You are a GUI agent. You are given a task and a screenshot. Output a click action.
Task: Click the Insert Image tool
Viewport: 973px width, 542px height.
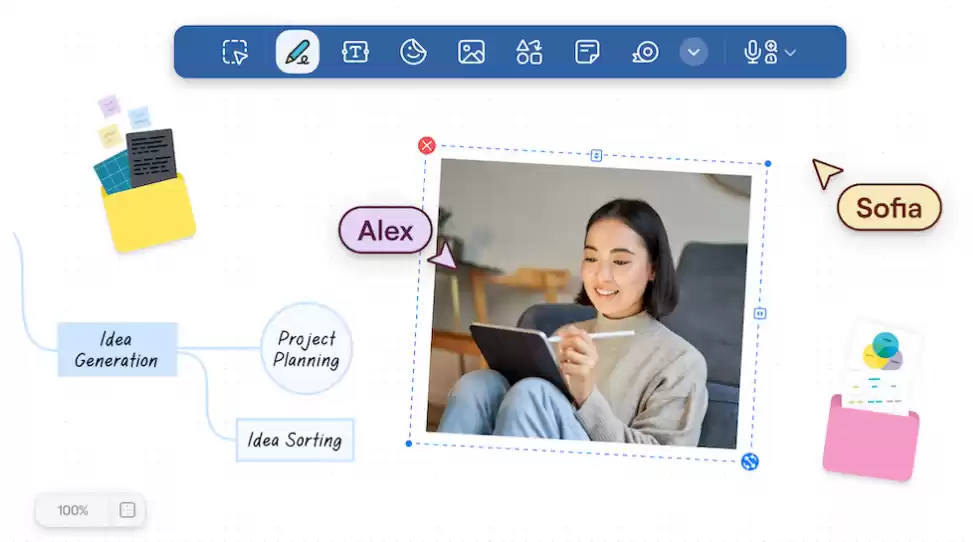471,52
